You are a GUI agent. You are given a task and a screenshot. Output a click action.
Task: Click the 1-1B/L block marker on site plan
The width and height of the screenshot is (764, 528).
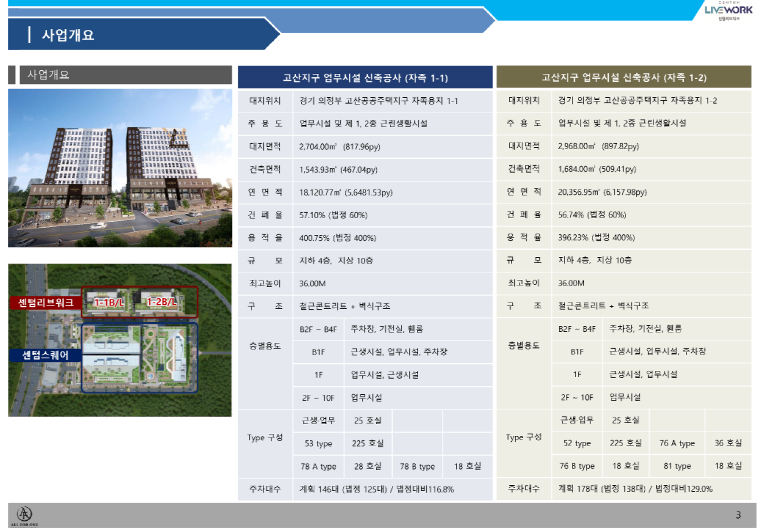pyautogui.click(x=107, y=302)
